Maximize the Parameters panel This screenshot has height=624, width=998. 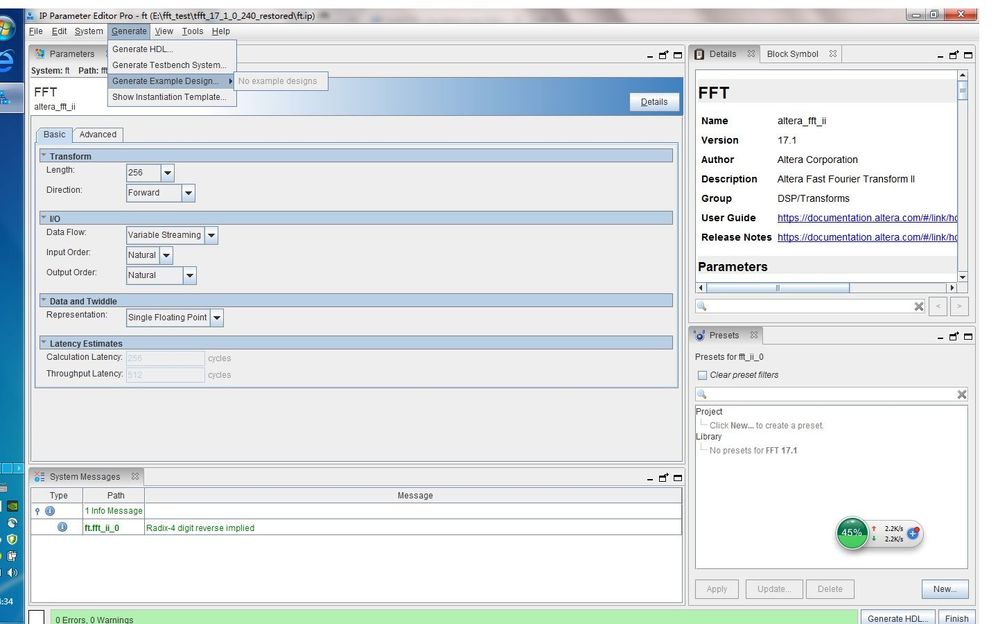point(678,55)
